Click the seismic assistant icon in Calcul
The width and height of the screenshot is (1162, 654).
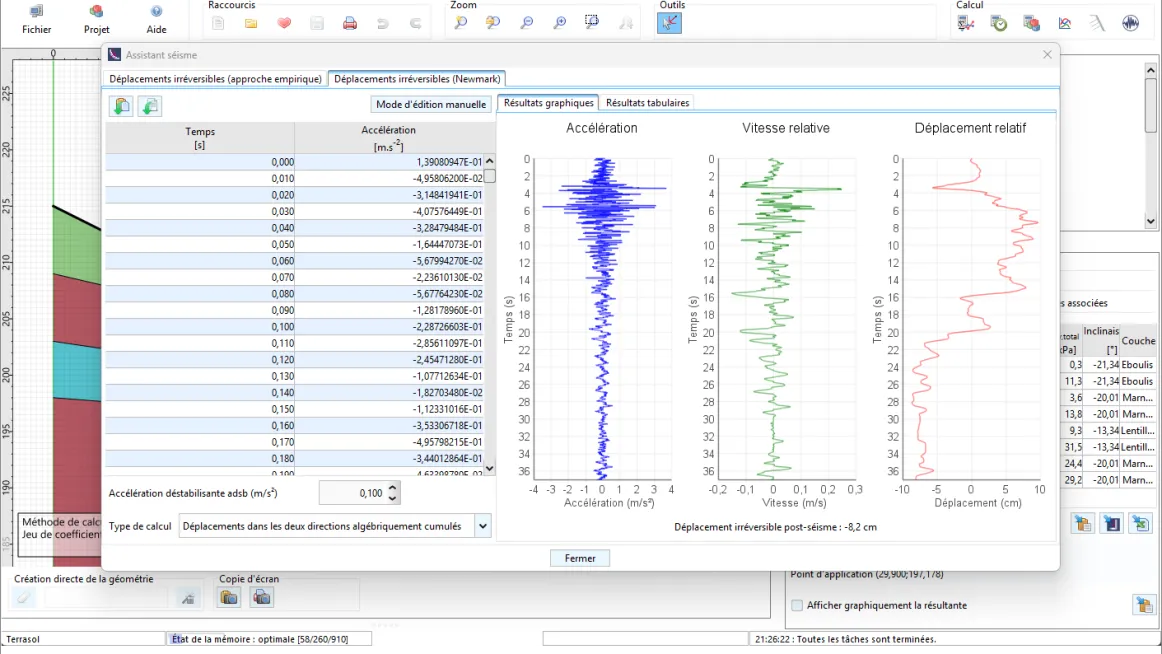pos(1130,23)
